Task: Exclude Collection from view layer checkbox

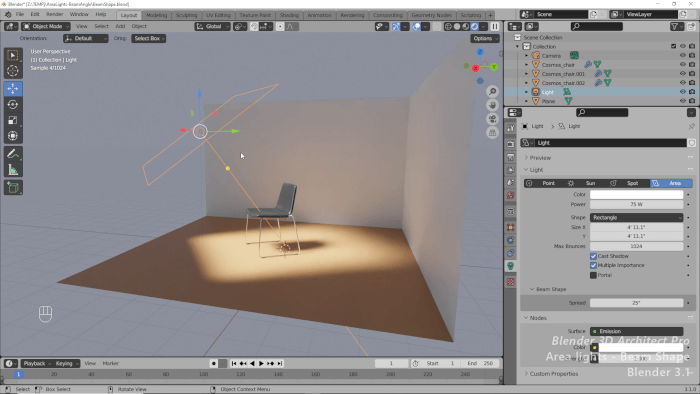Action: (x=674, y=46)
